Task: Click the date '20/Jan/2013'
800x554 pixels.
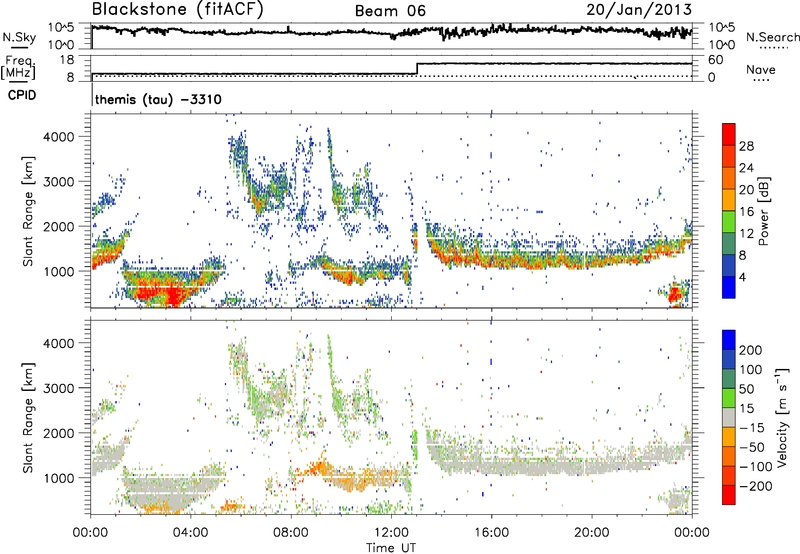Action: [x=639, y=10]
